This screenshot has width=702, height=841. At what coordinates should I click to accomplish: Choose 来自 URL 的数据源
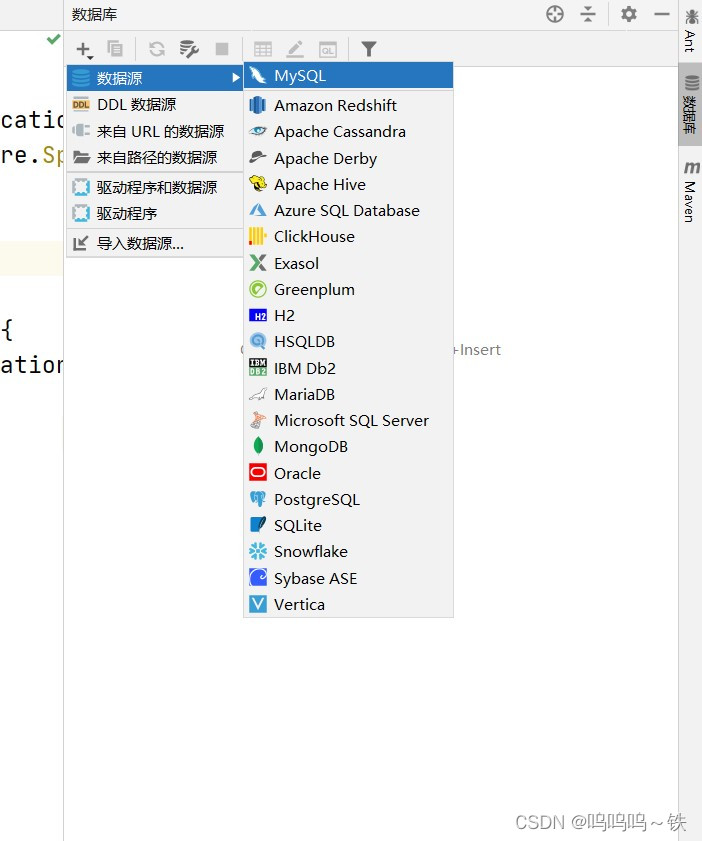[155, 131]
